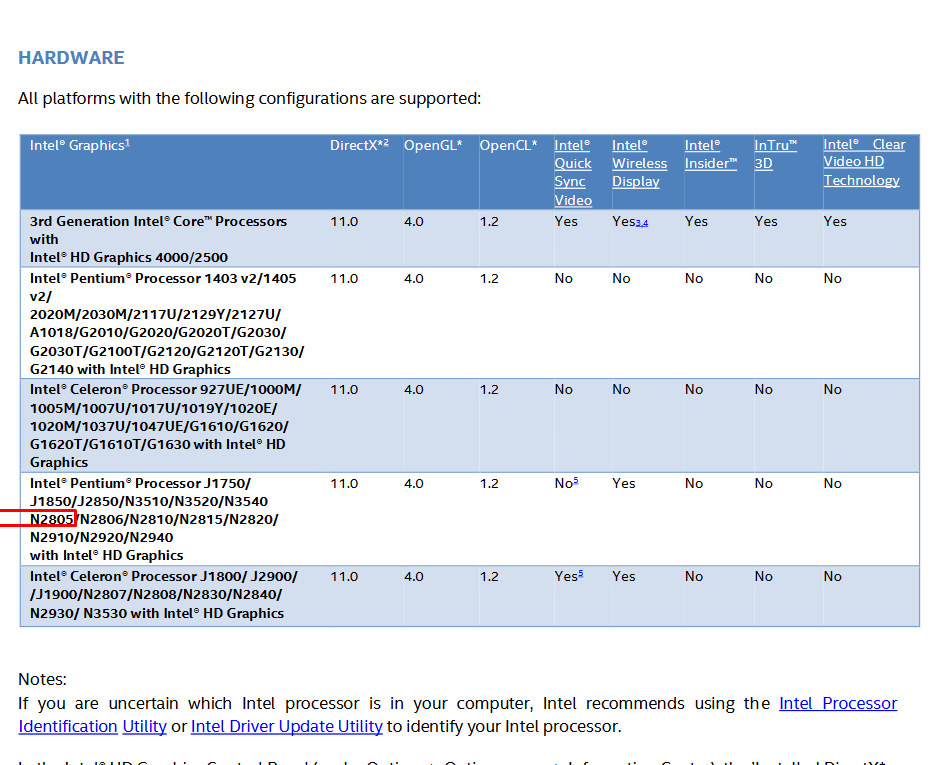
Task: Open the Intel Wireless Display header link
Action: click(x=639, y=163)
